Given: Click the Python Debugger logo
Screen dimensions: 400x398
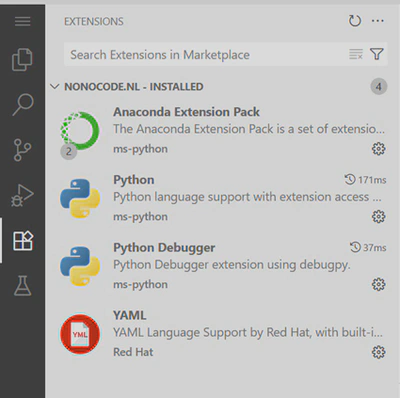Looking at the screenshot, I should pos(80,266).
